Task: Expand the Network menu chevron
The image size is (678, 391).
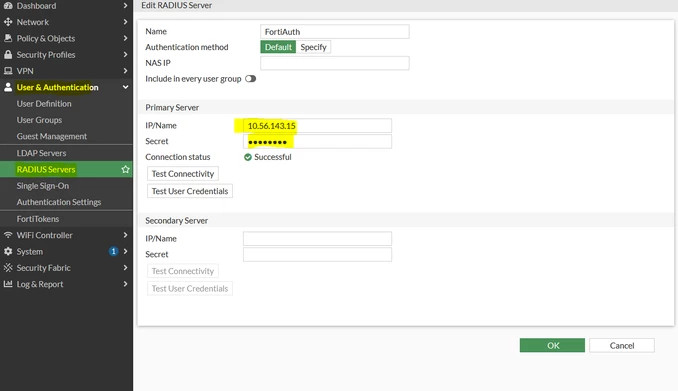Action: [125, 22]
